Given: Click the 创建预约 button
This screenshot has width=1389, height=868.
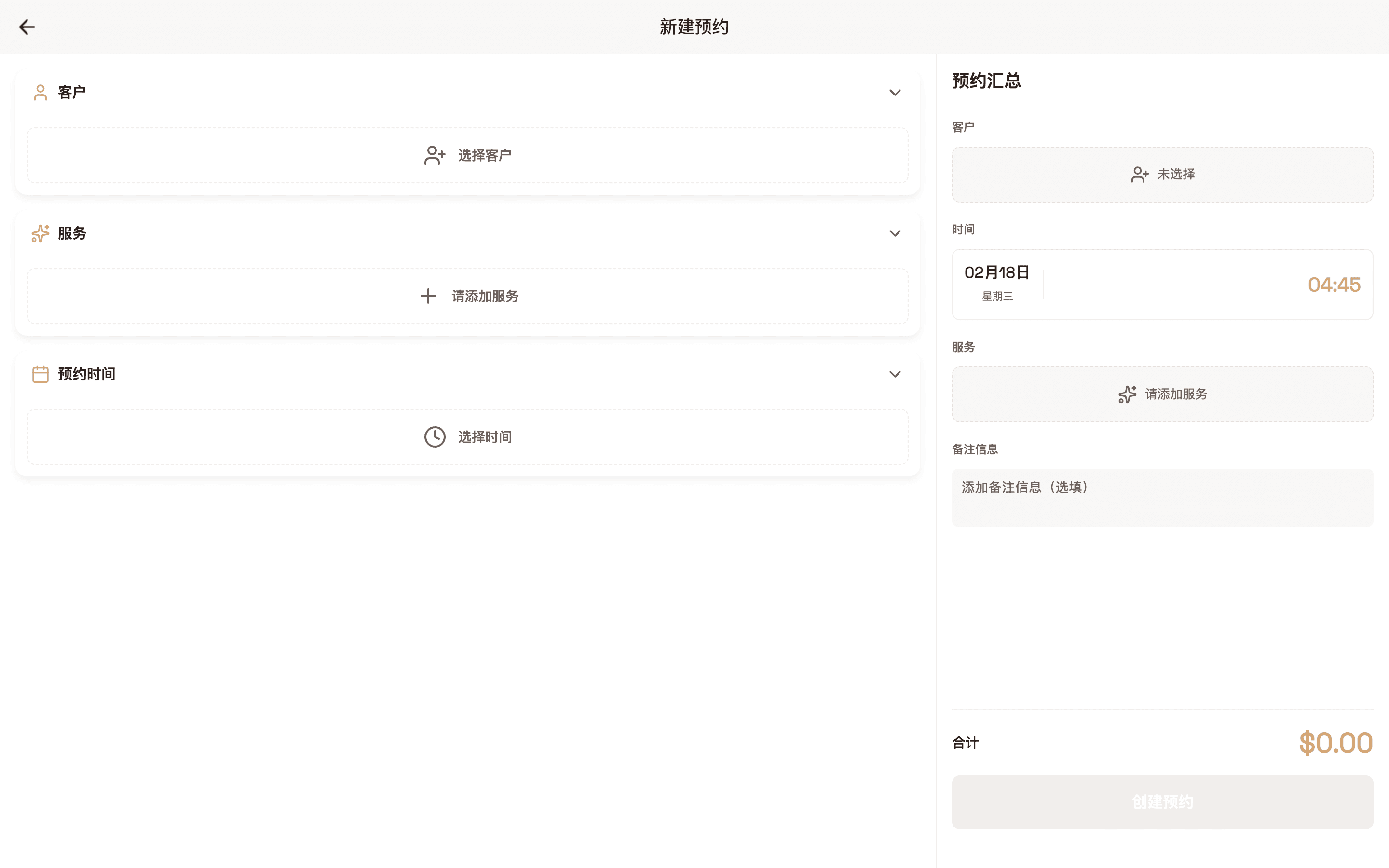Looking at the screenshot, I should (1162, 802).
